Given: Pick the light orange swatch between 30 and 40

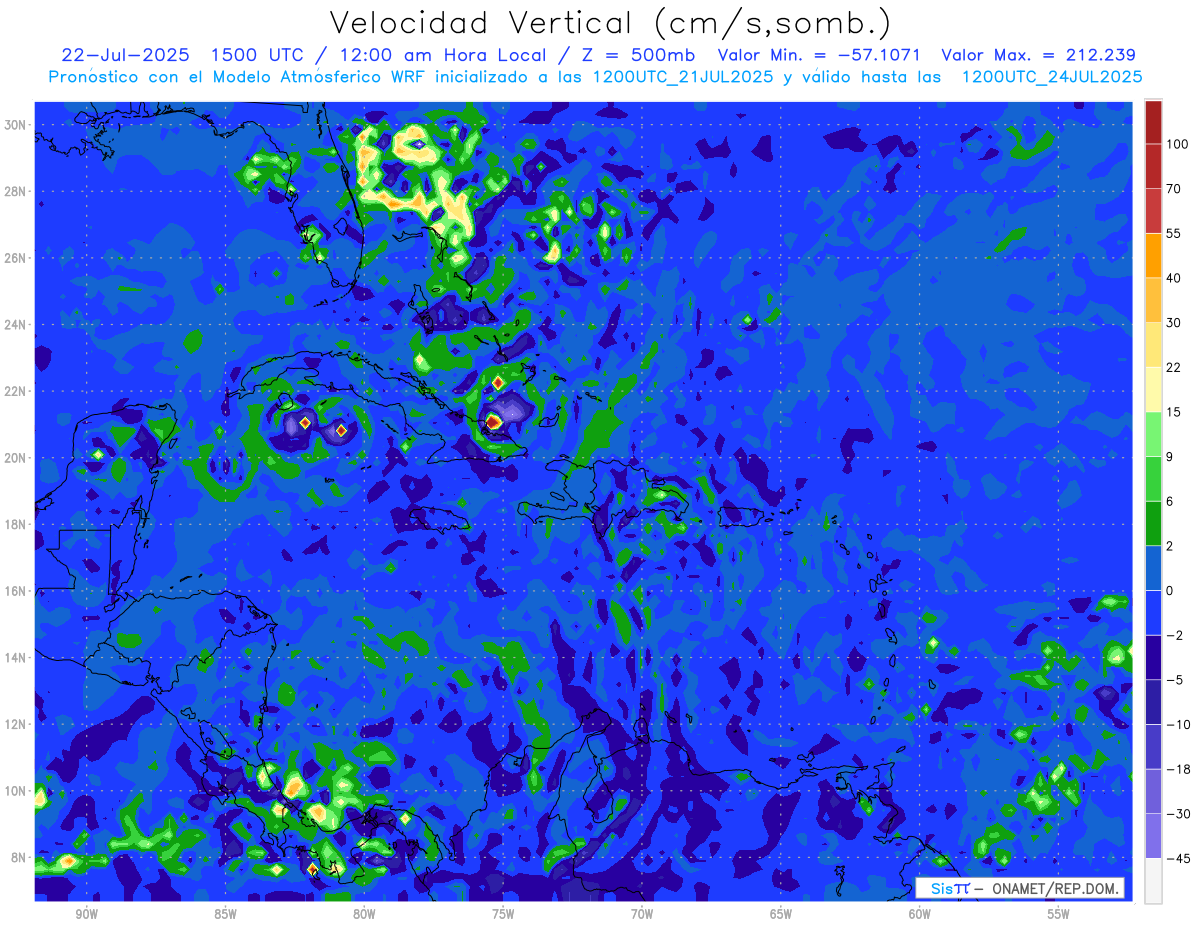Looking at the screenshot, I should pos(1153,300).
